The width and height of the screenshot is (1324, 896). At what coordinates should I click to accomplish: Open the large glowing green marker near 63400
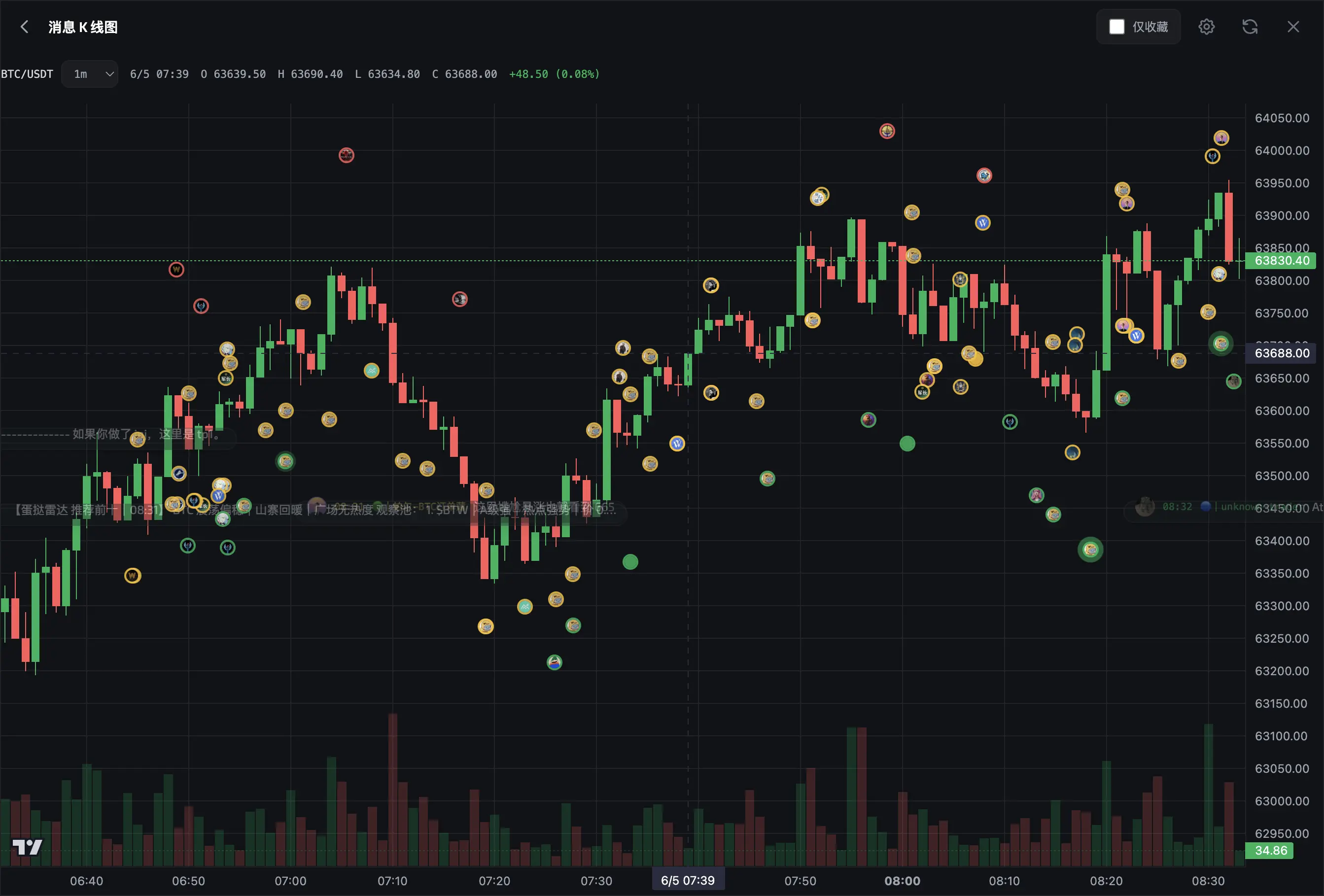tap(1090, 550)
